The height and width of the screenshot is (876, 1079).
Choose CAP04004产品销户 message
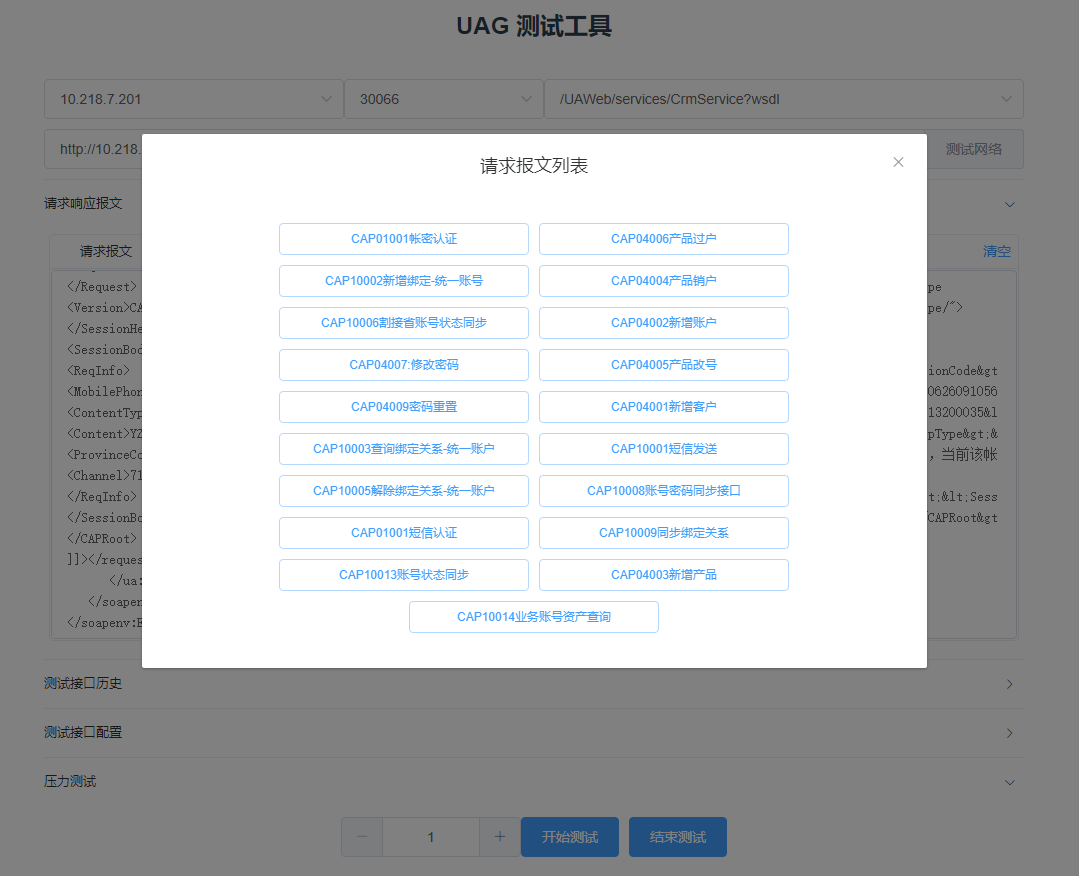point(663,281)
